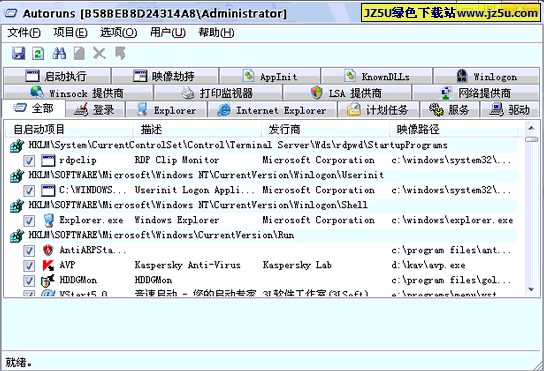Screen dimensions: 544x371
Task: Switch to the 计划任务 tab
Action: [x=378, y=110]
